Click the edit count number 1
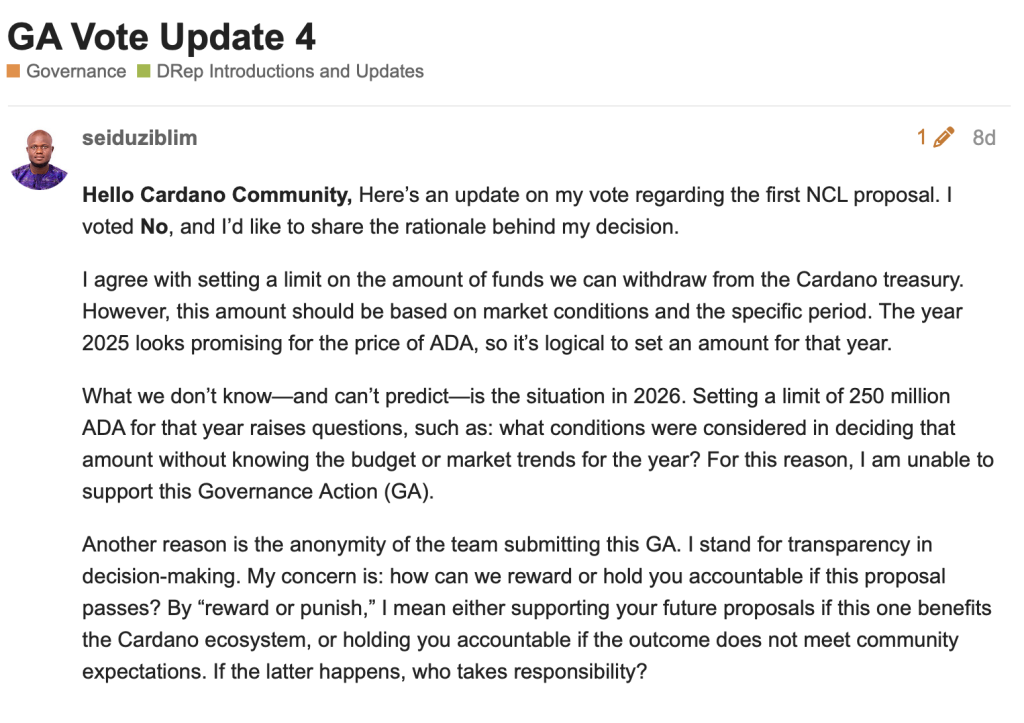The image size is (1024, 723). tap(921, 137)
